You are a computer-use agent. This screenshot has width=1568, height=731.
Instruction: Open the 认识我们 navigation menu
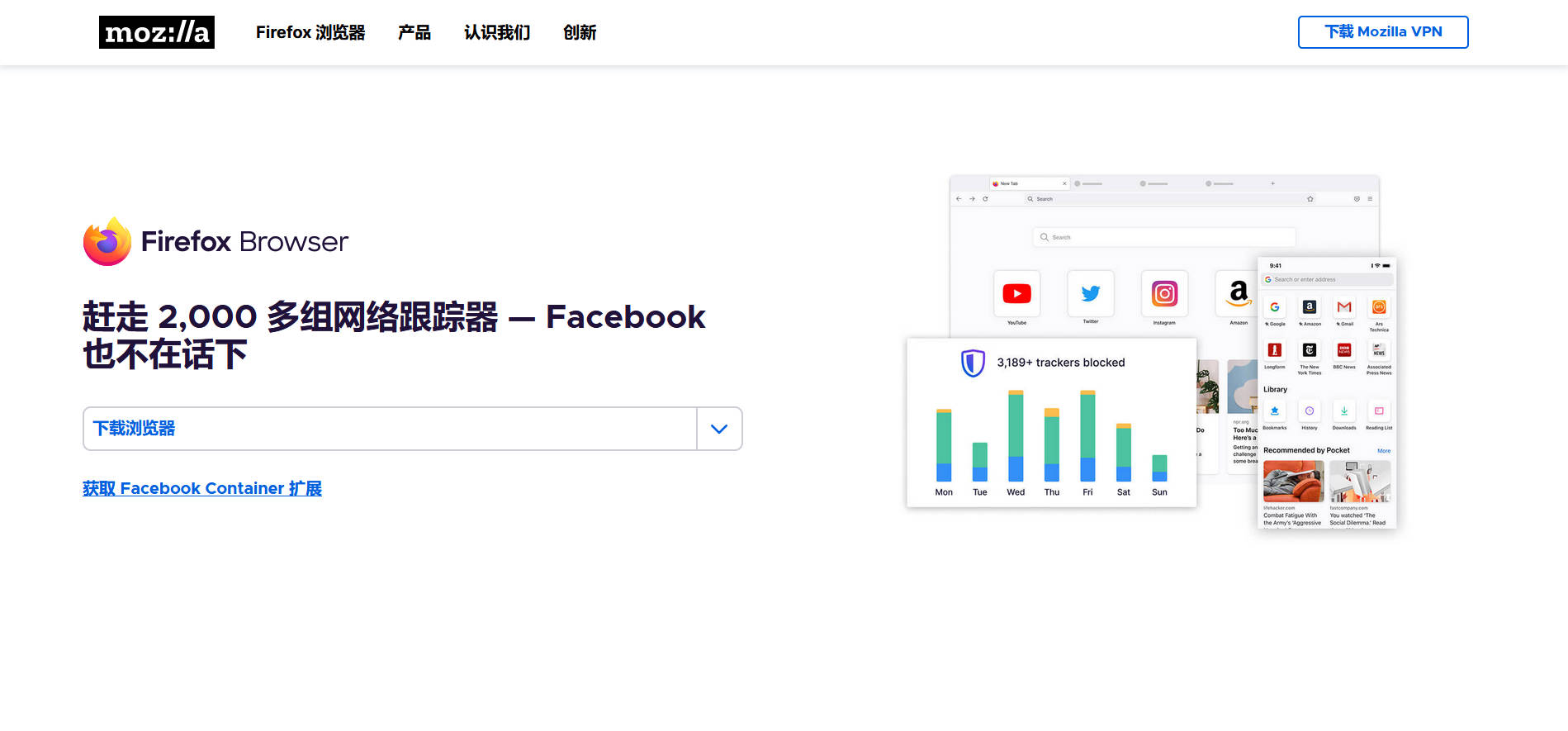click(x=497, y=32)
